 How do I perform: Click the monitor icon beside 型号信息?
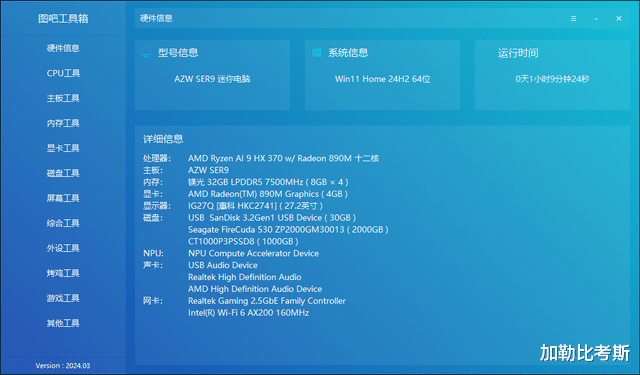(x=147, y=53)
